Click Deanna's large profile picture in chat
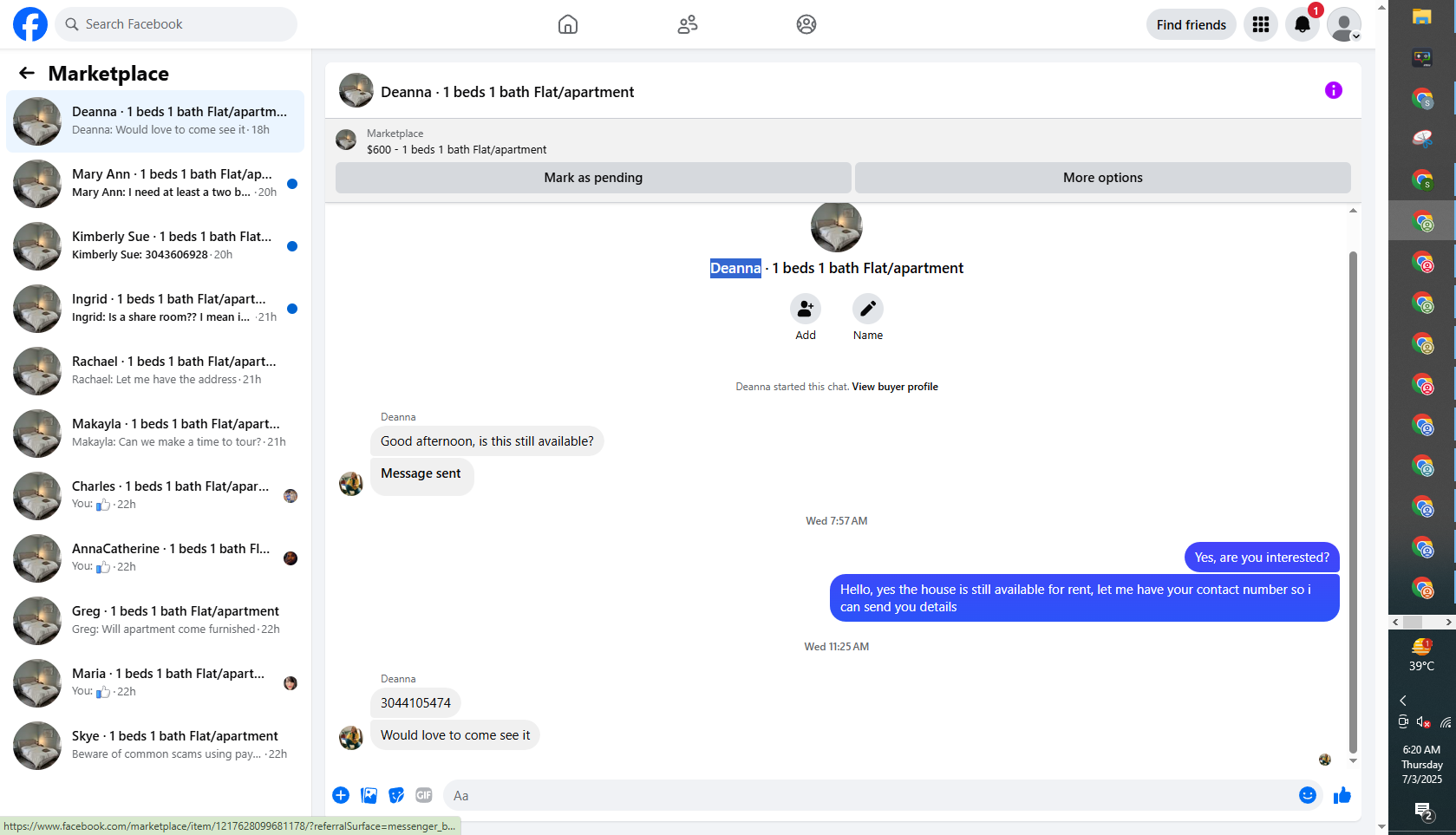This screenshot has width=1456, height=835. pyautogui.click(x=837, y=227)
